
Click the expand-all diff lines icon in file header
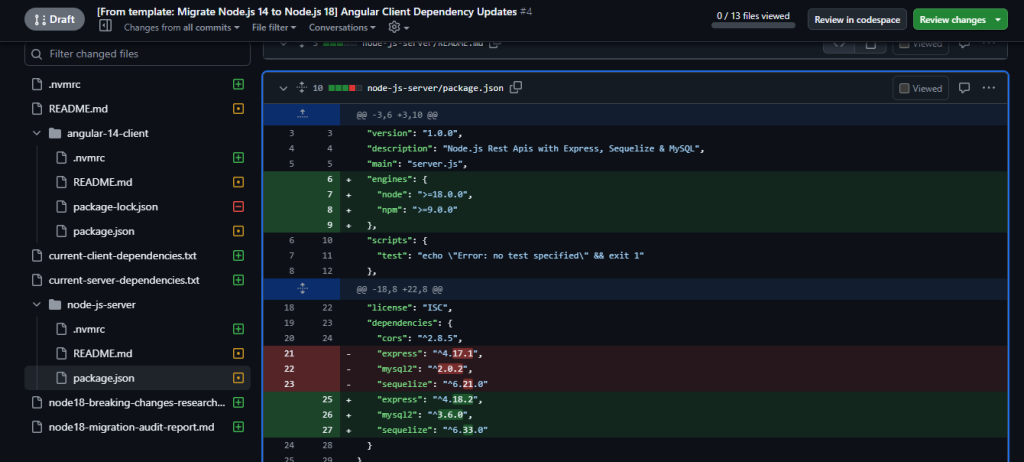click(301, 88)
